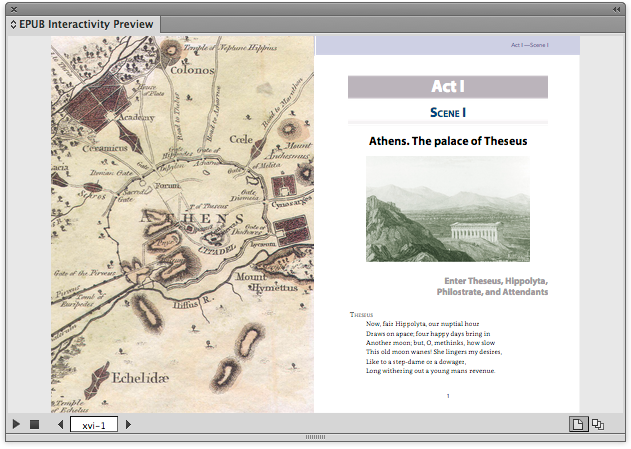Click the temple landscape engraving
The image size is (631, 449).
(447, 208)
